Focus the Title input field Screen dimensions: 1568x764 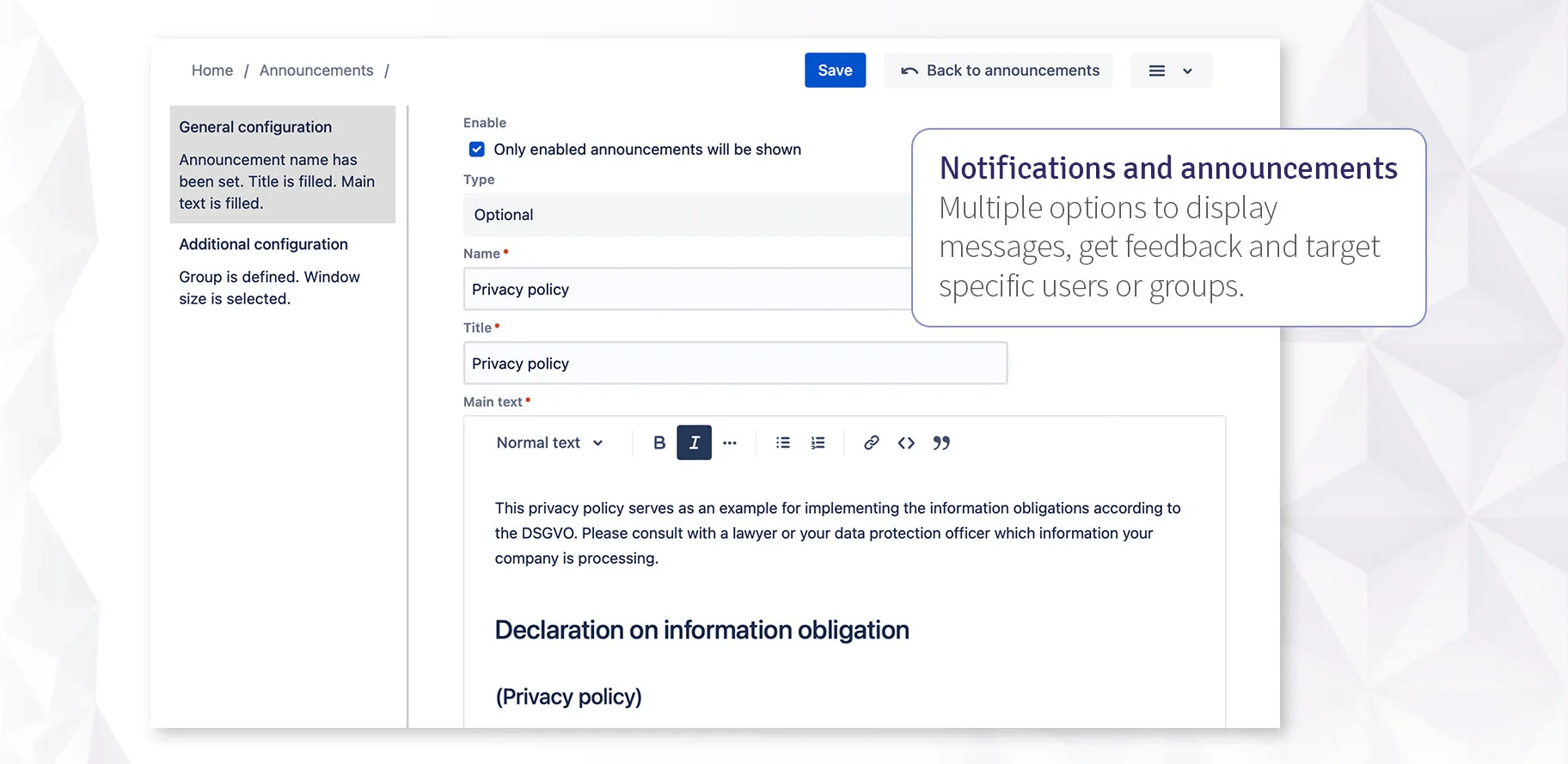click(x=735, y=363)
